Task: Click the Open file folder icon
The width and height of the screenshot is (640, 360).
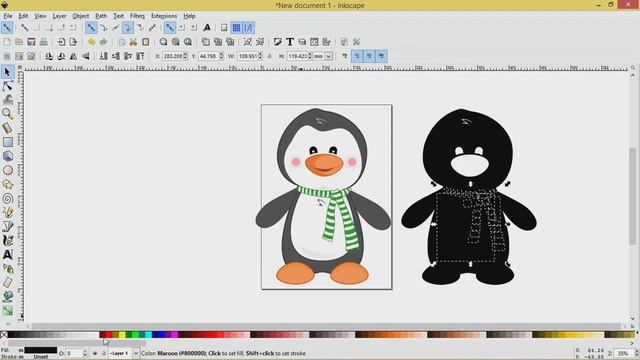Action: [x=19, y=42]
